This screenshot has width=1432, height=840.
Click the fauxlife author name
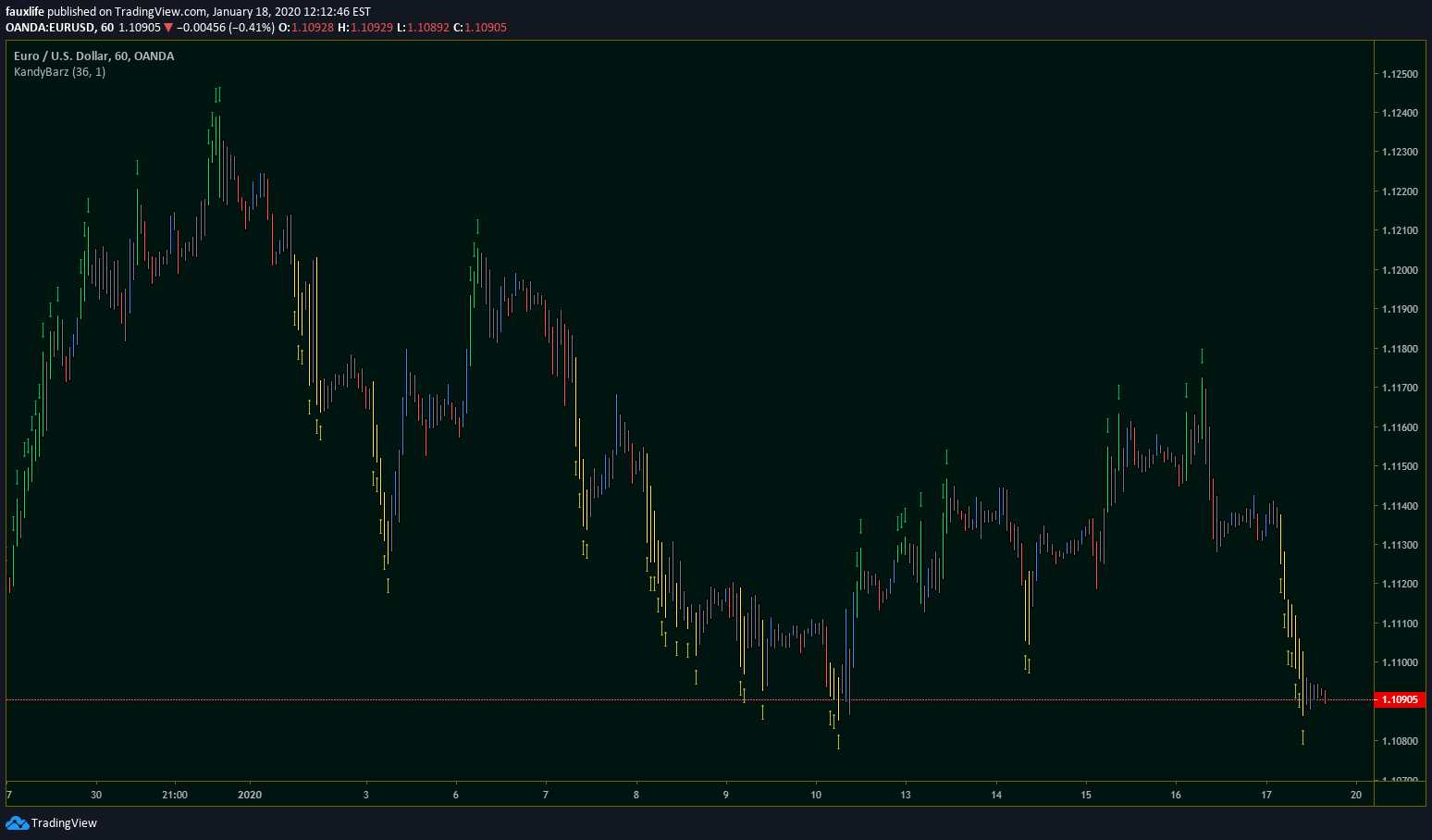pos(25,12)
